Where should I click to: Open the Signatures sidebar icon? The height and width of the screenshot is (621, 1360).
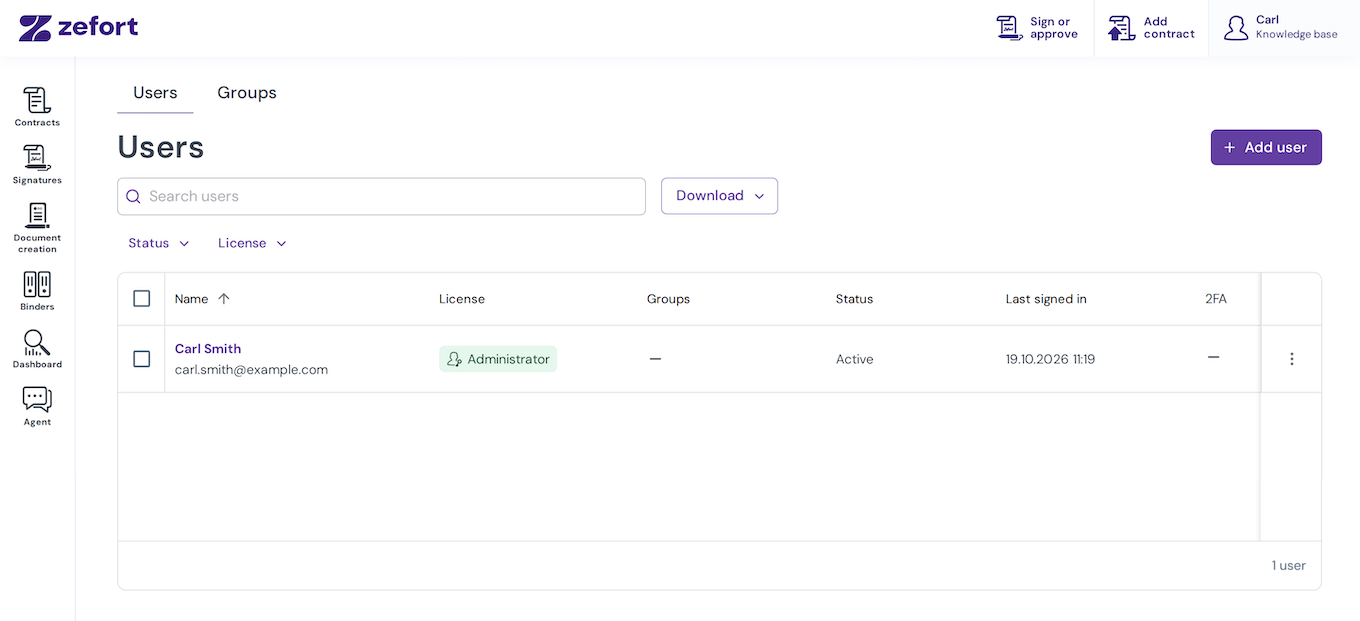coord(37,165)
